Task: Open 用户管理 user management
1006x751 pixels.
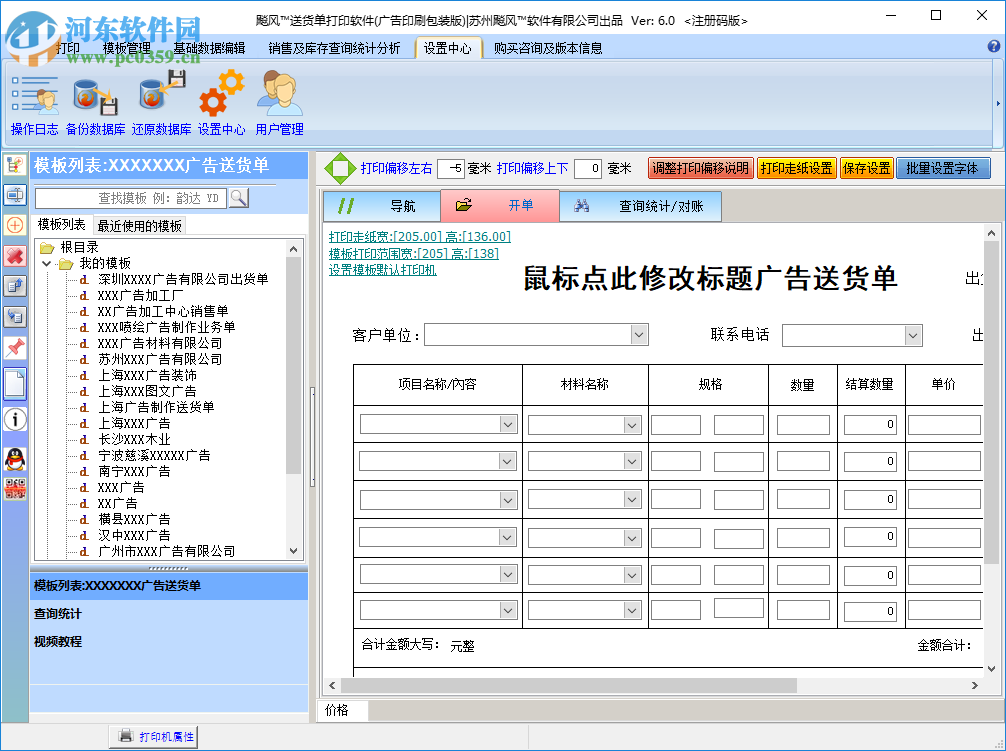Action: click(279, 103)
